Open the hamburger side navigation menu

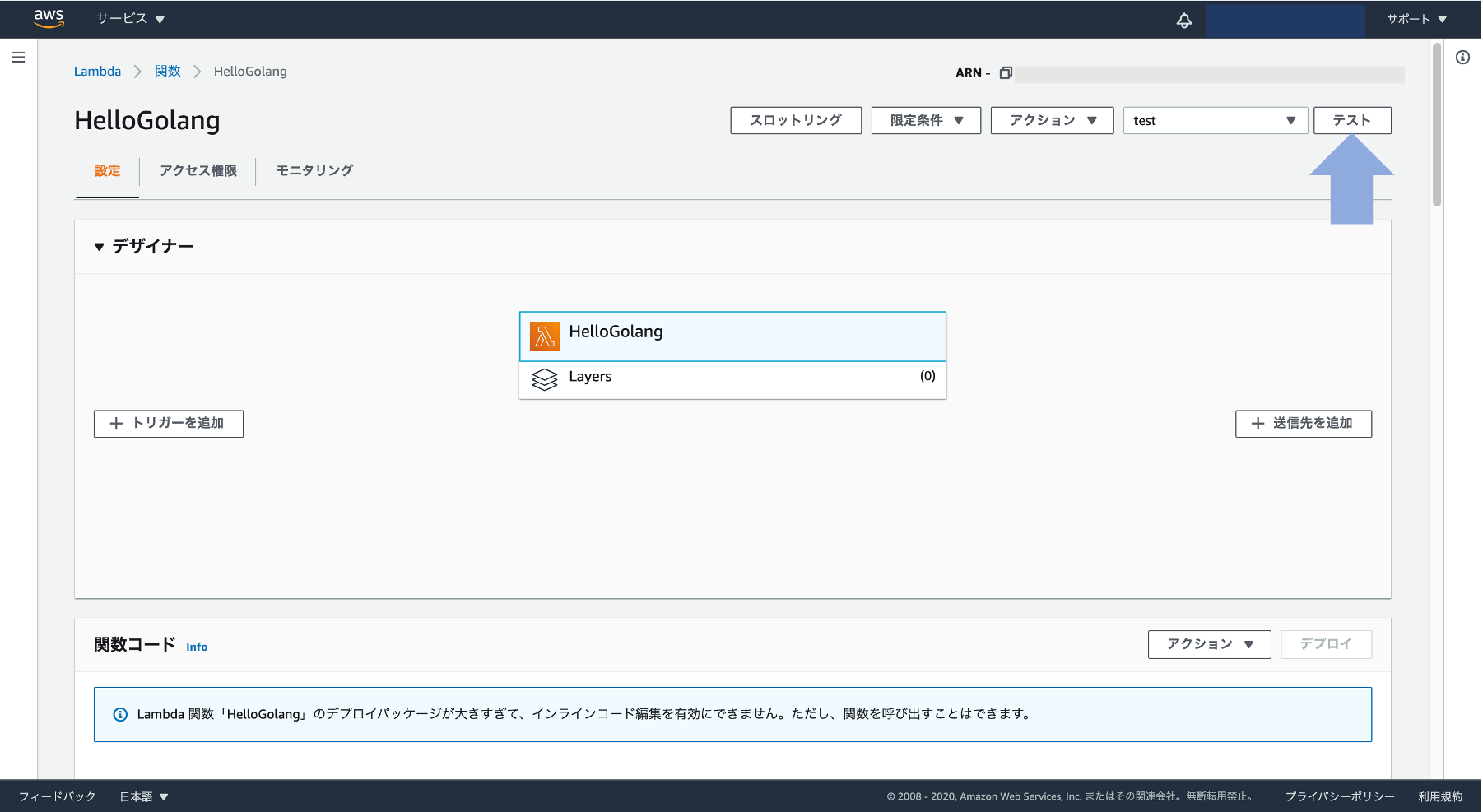pos(18,58)
